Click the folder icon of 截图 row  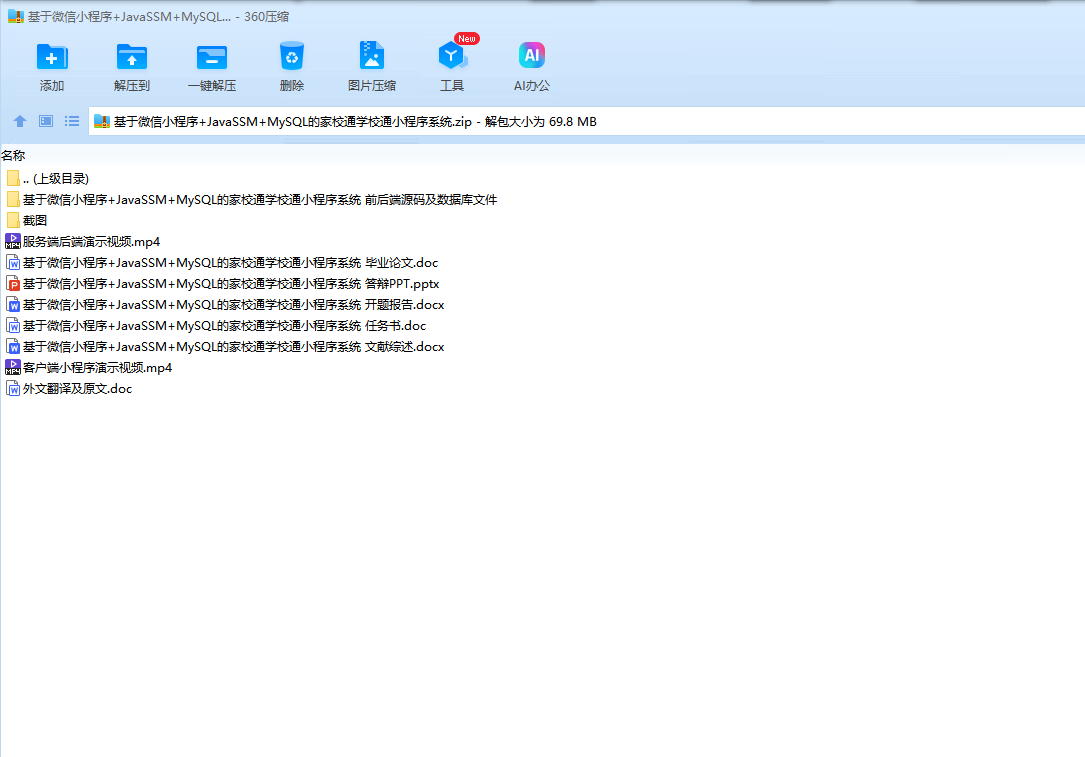(13, 221)
